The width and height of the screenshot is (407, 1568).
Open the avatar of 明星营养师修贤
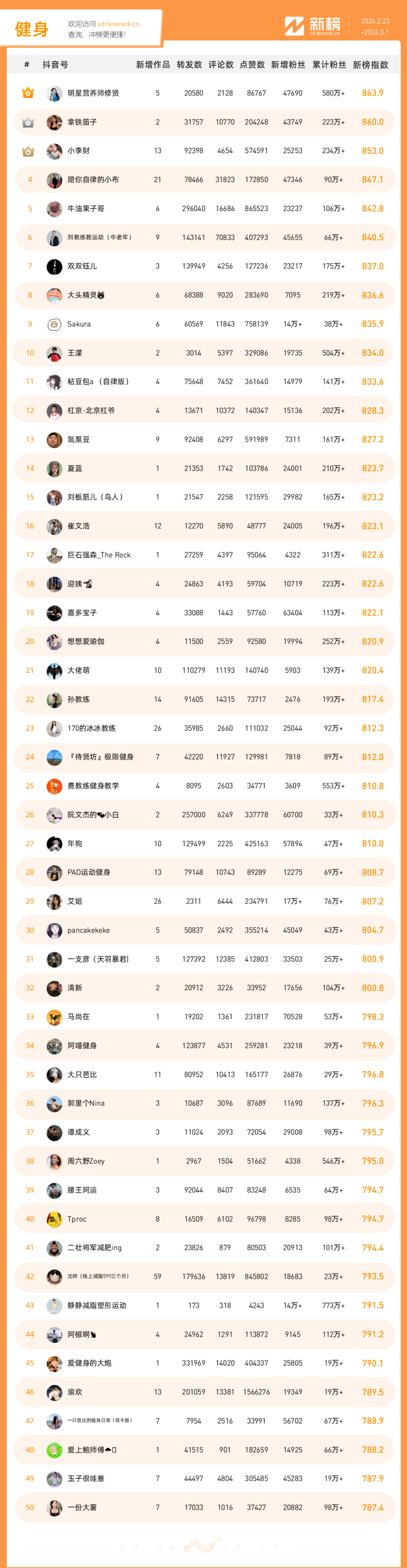(x=54, y=94)
